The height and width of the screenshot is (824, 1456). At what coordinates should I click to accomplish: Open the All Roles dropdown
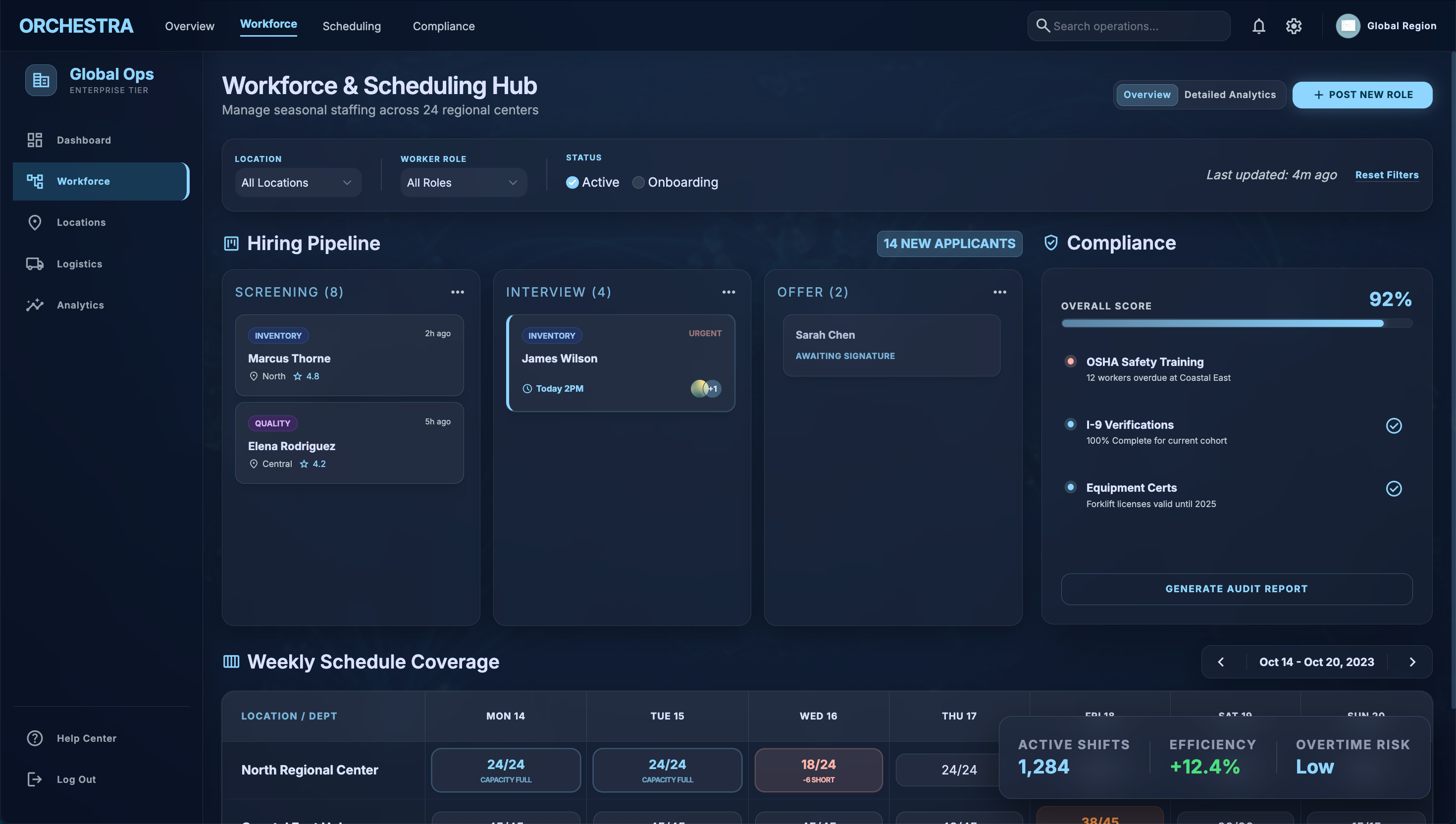click(x=464, y=182)
